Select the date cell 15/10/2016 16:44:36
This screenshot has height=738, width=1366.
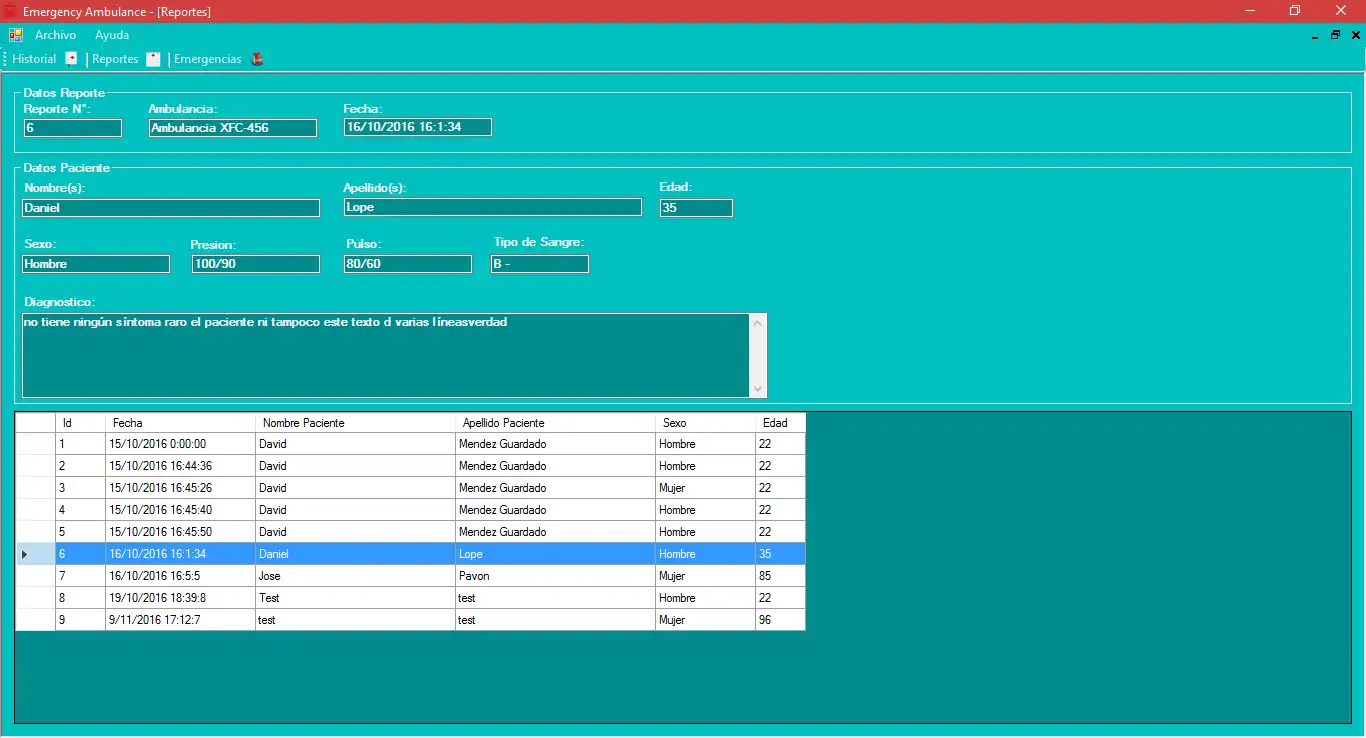(x=180, y=466)
